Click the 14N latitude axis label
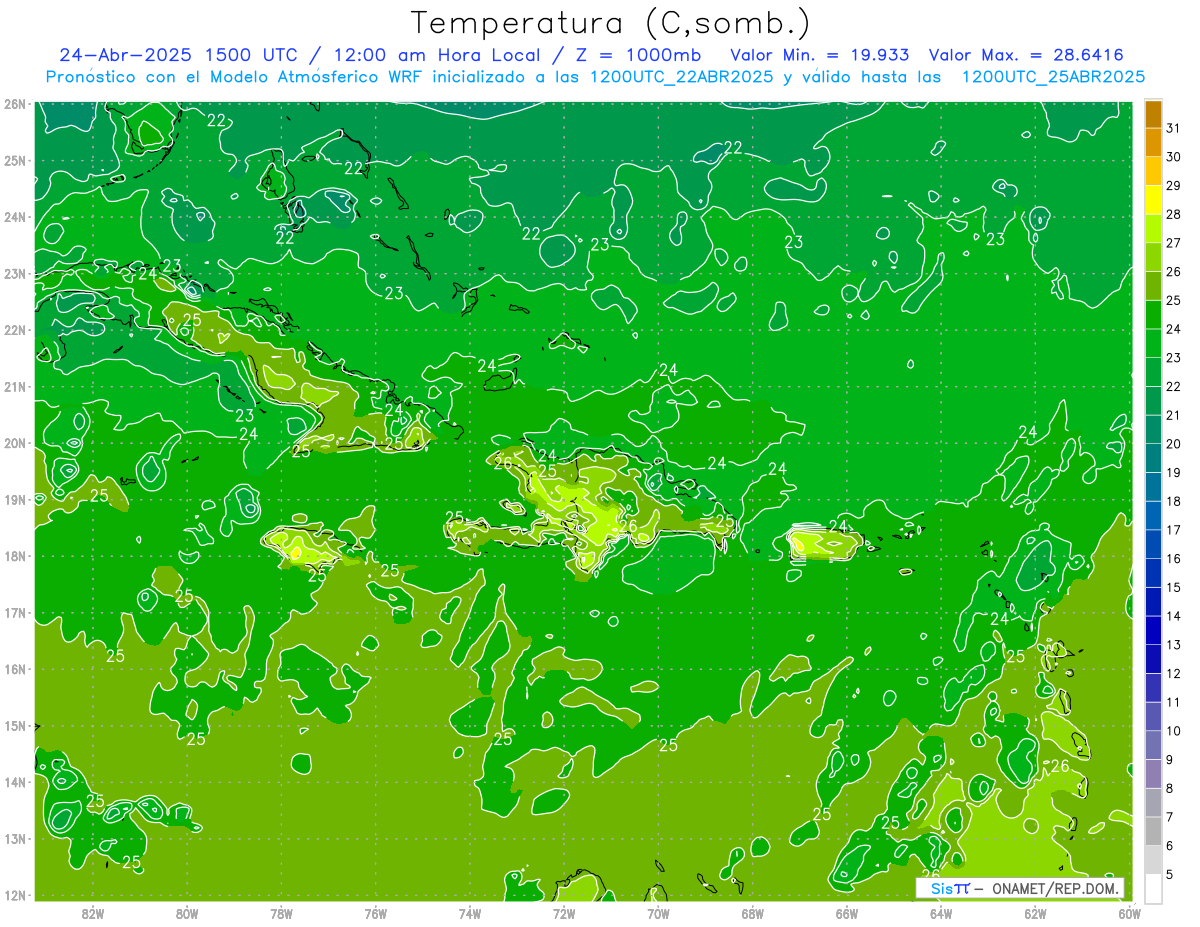Viewport: 1200px width, 927px height. [14, 782]
